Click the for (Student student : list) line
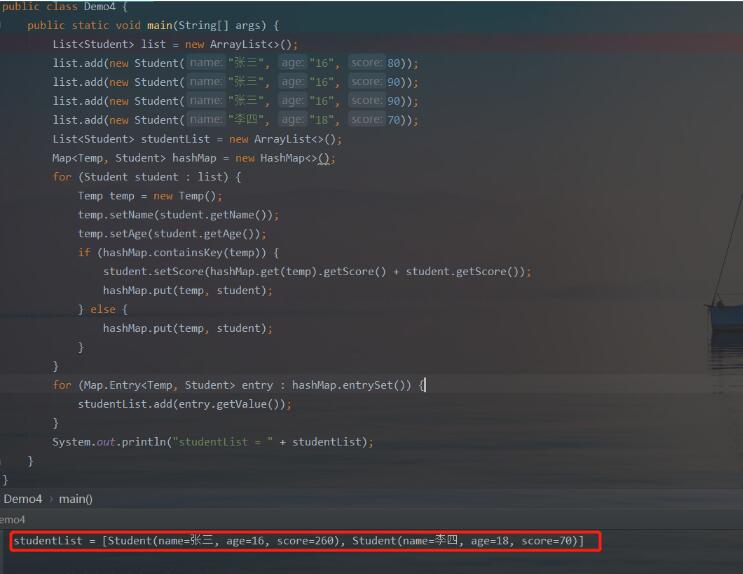Viewport: 743px width, 574px height. pyautogui.click(x=147, y=177)
